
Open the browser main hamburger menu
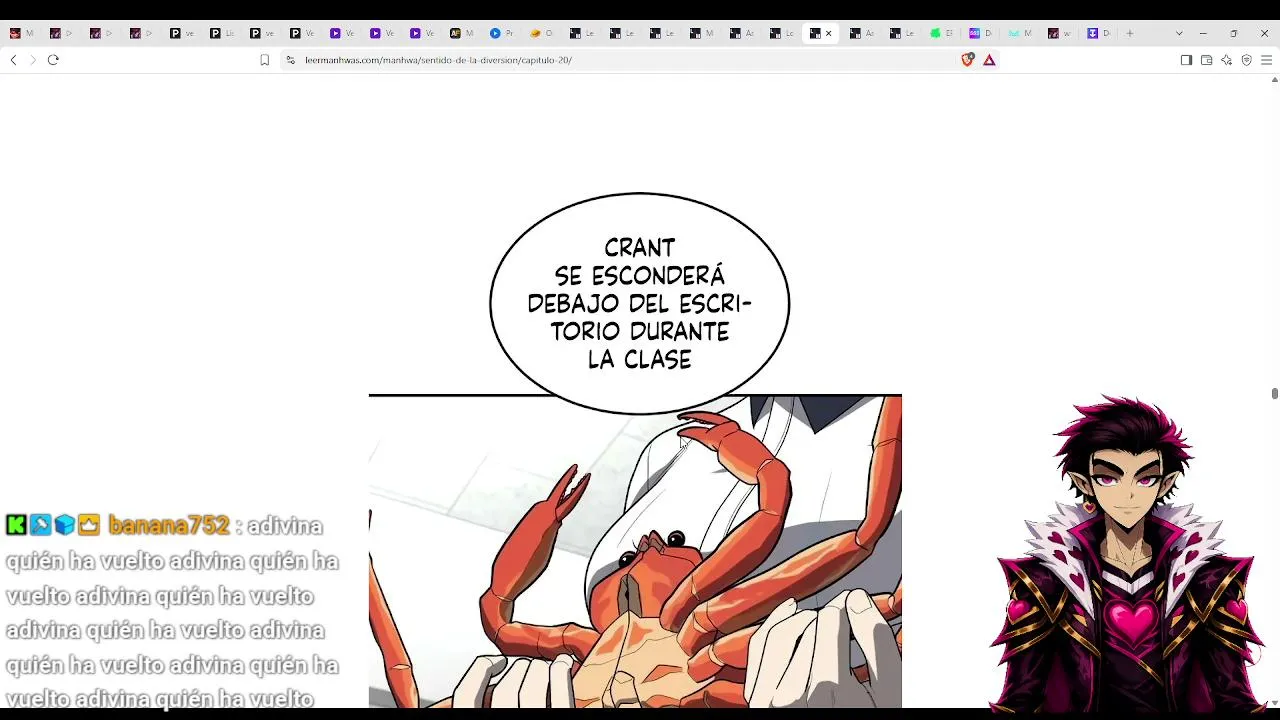click(x=1266, y=60)
